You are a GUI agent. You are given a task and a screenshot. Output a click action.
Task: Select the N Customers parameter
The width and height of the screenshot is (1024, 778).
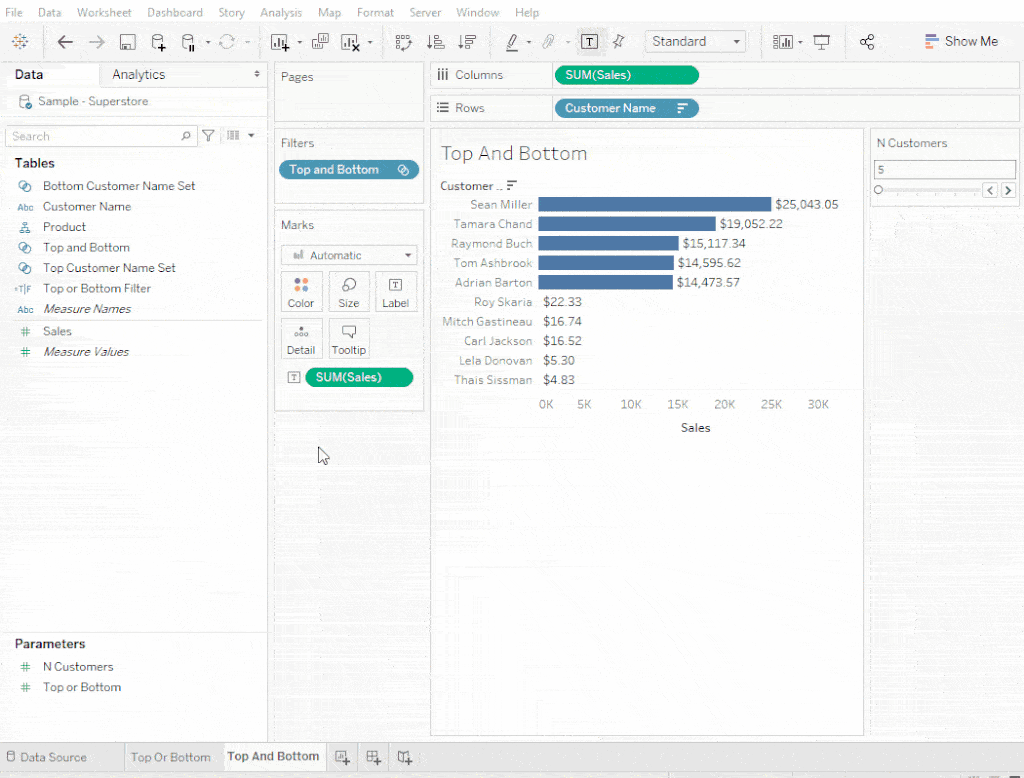click(78, 666)
